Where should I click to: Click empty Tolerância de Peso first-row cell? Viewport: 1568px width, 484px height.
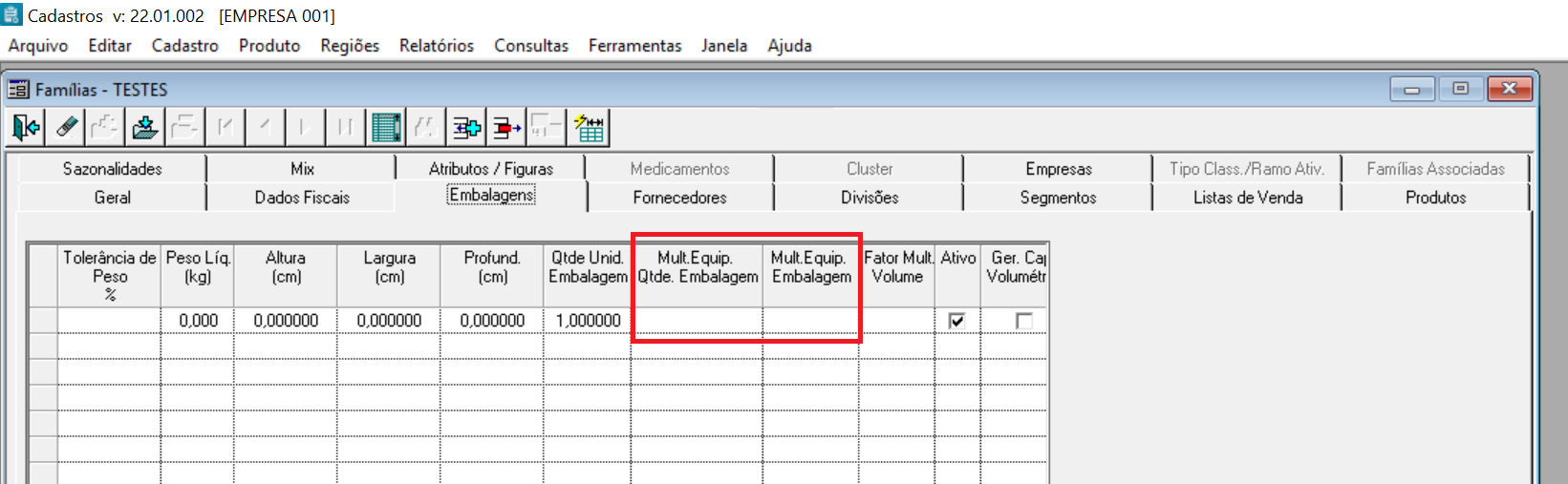(x=110, y=321)
